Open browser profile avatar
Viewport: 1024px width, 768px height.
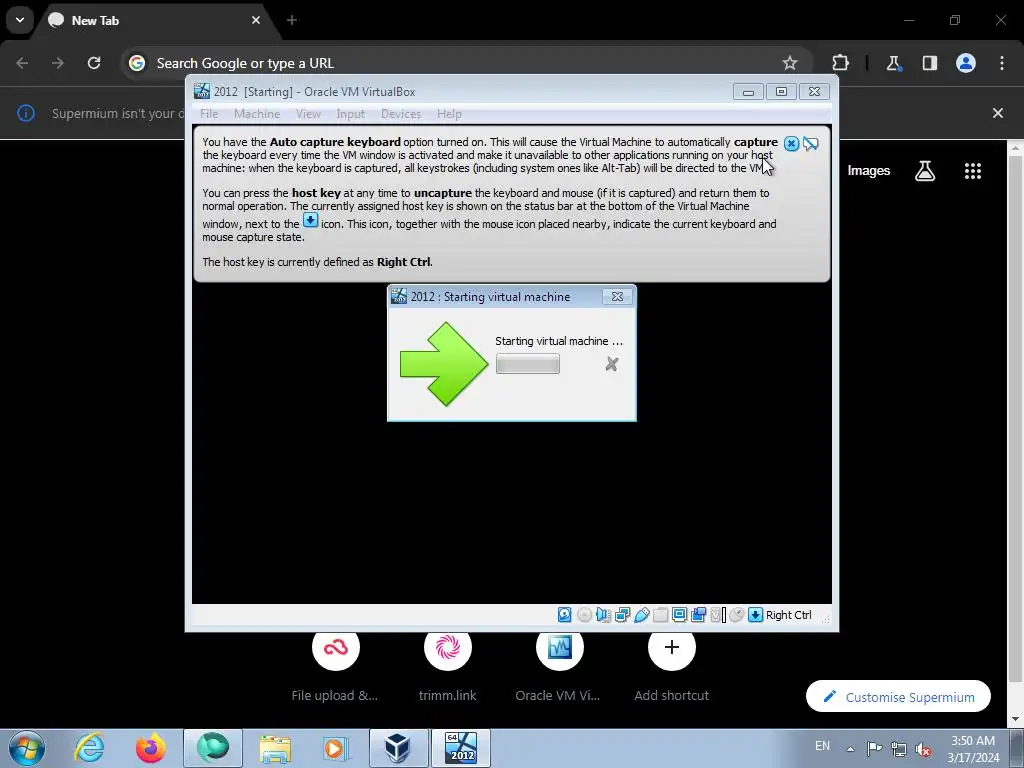point(966,63)
